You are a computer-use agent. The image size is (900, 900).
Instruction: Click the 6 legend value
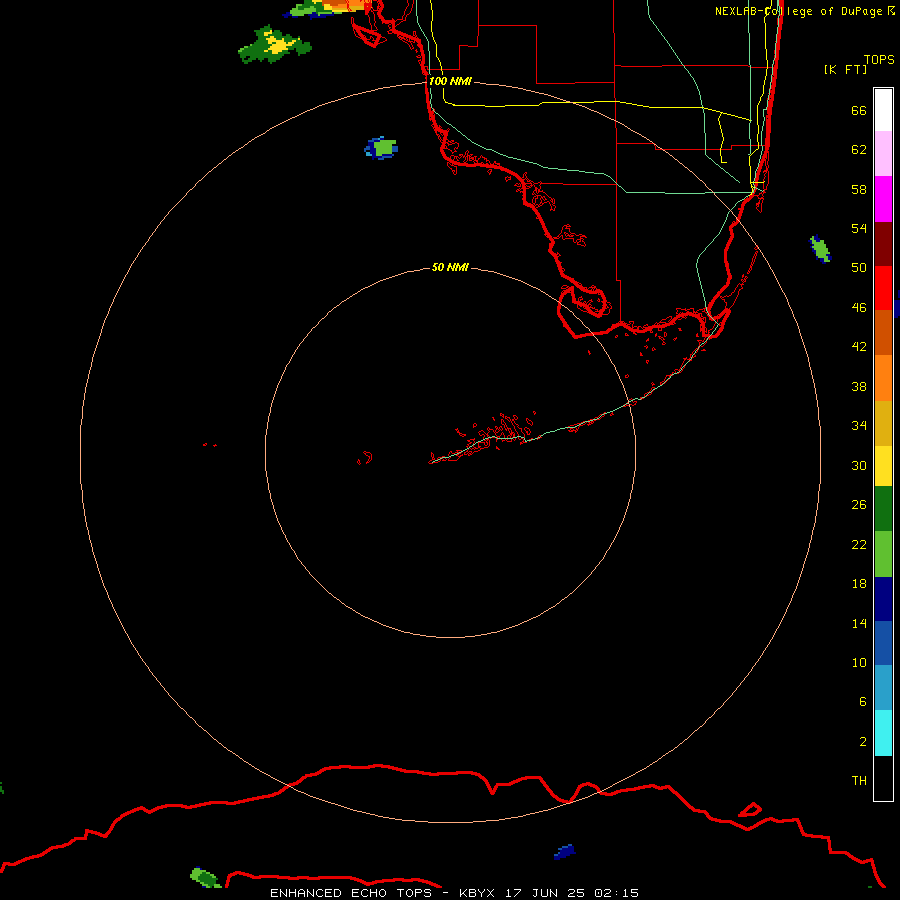[x=862, y=701]
